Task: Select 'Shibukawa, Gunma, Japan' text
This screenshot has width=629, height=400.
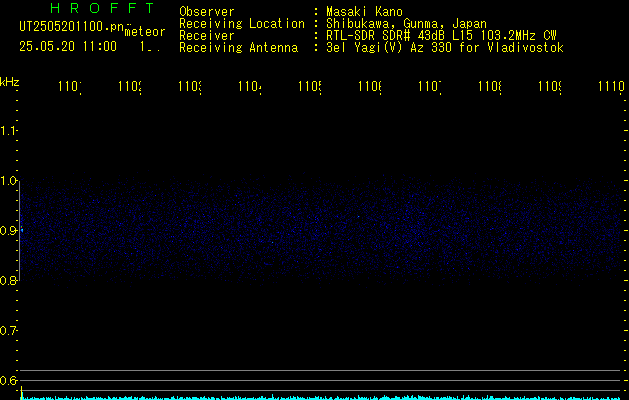Action: coord(406,24)
